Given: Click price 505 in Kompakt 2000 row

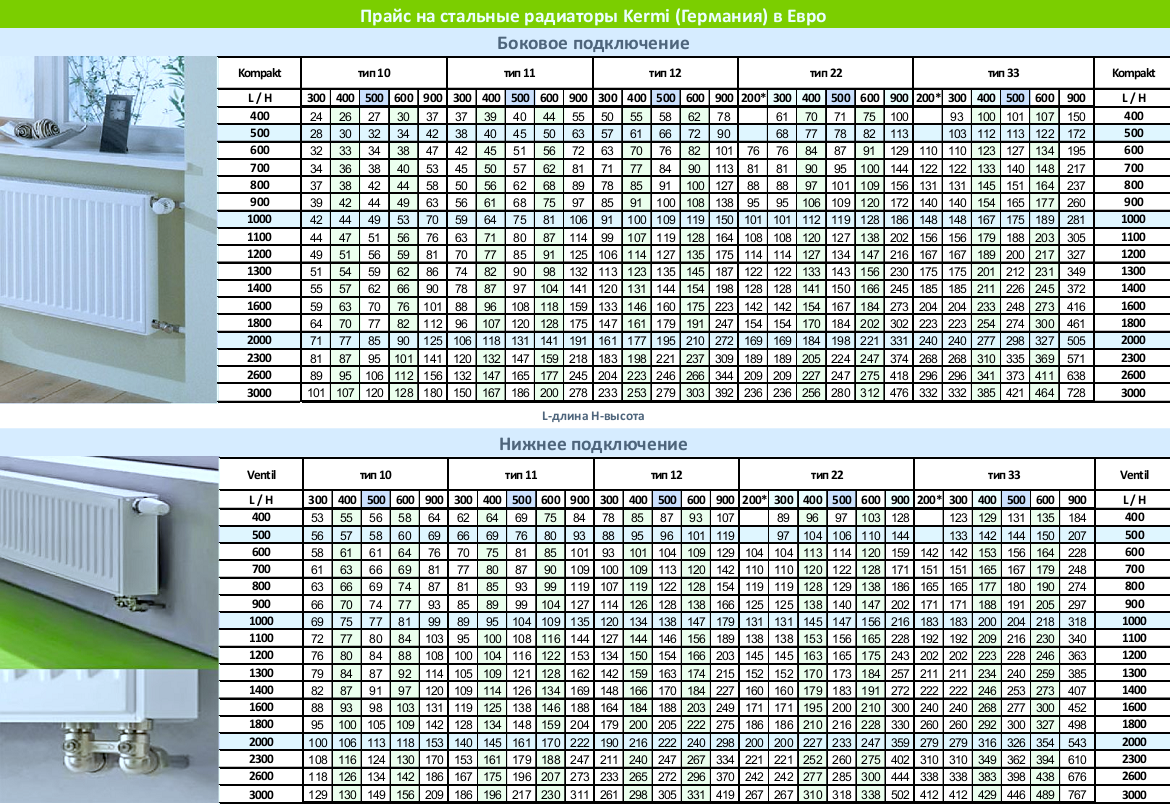Looking at the screenshot, I should (x=1076, y=341).
